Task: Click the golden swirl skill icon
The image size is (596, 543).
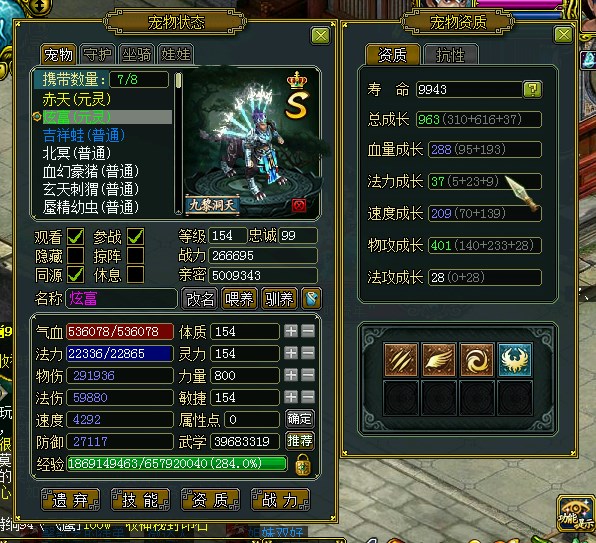Action: [x=477, y=359]
